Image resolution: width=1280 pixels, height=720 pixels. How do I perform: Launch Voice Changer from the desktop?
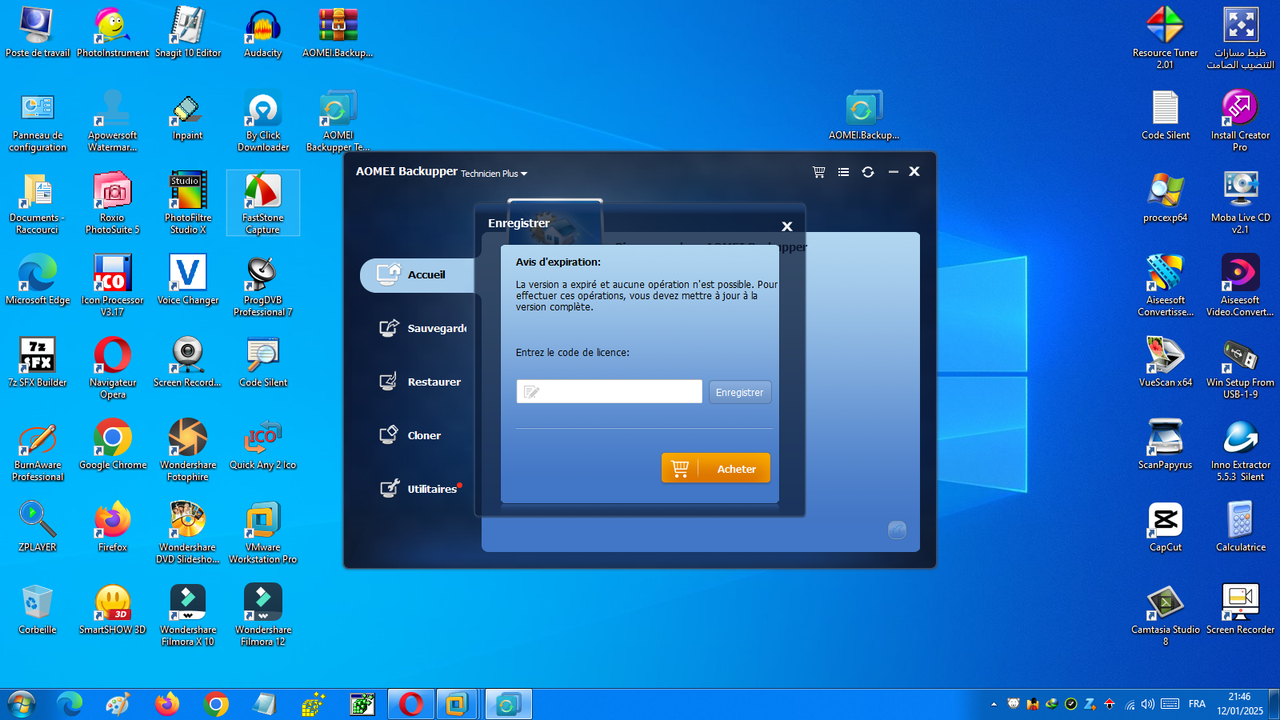tap(188, 280)
